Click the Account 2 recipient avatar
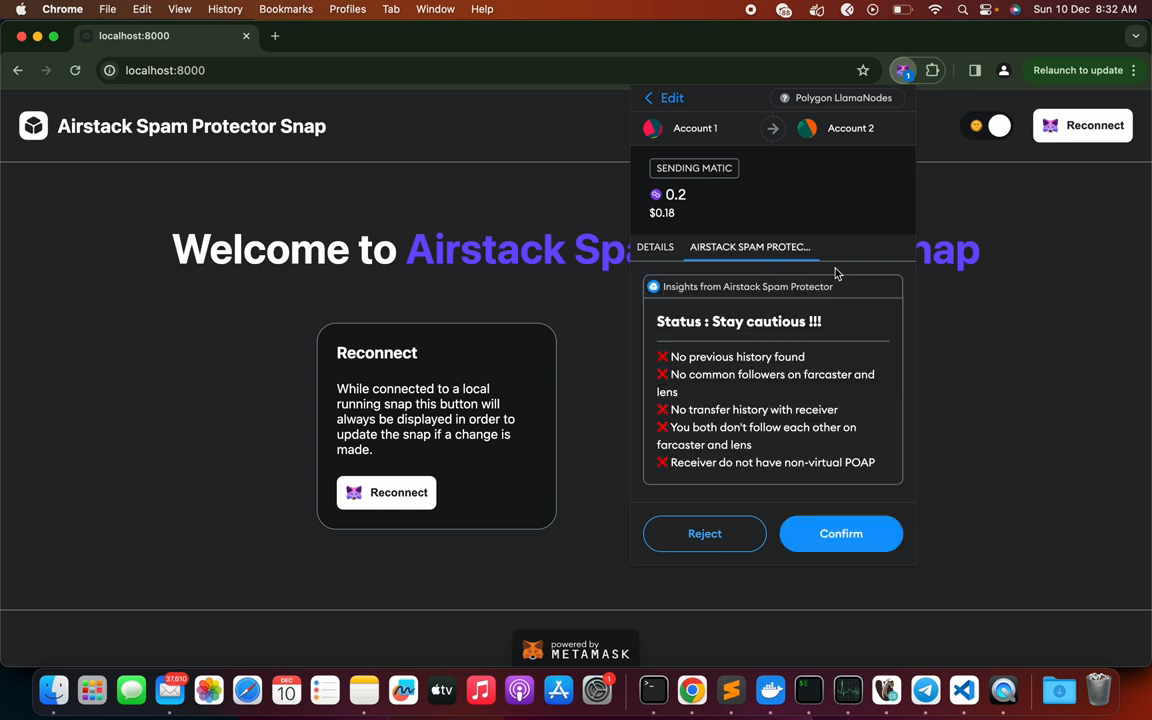 (807, 128)
